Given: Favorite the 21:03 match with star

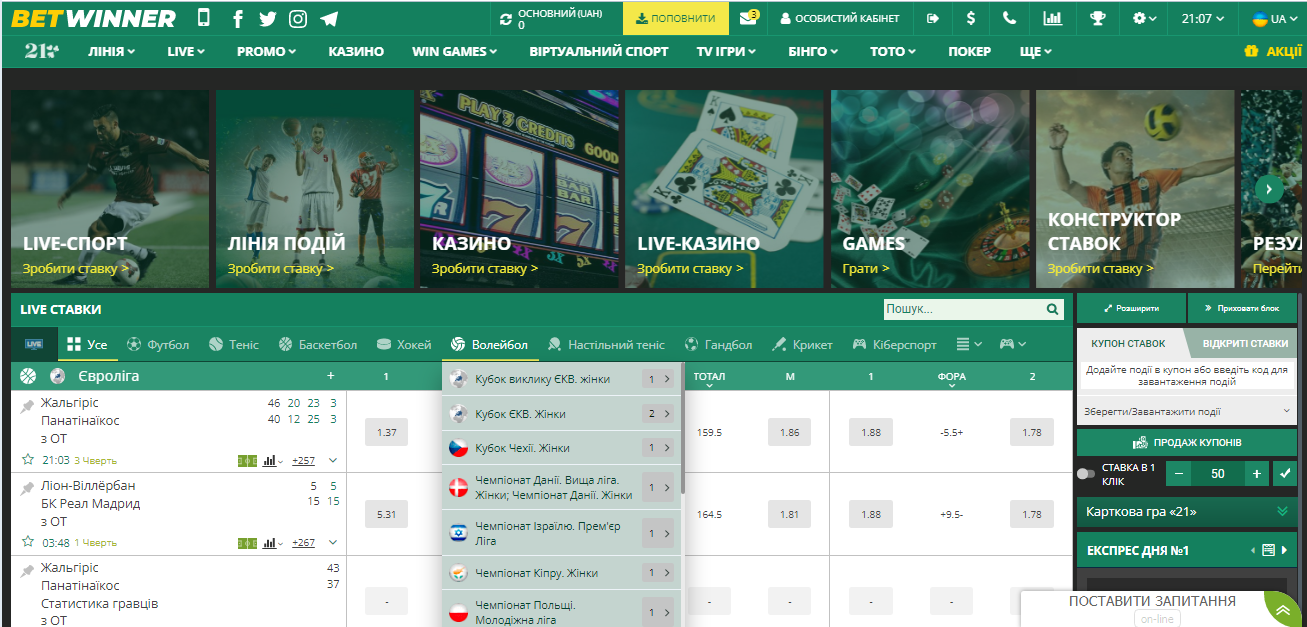Looking at the screenshot, I should [28, 460].
